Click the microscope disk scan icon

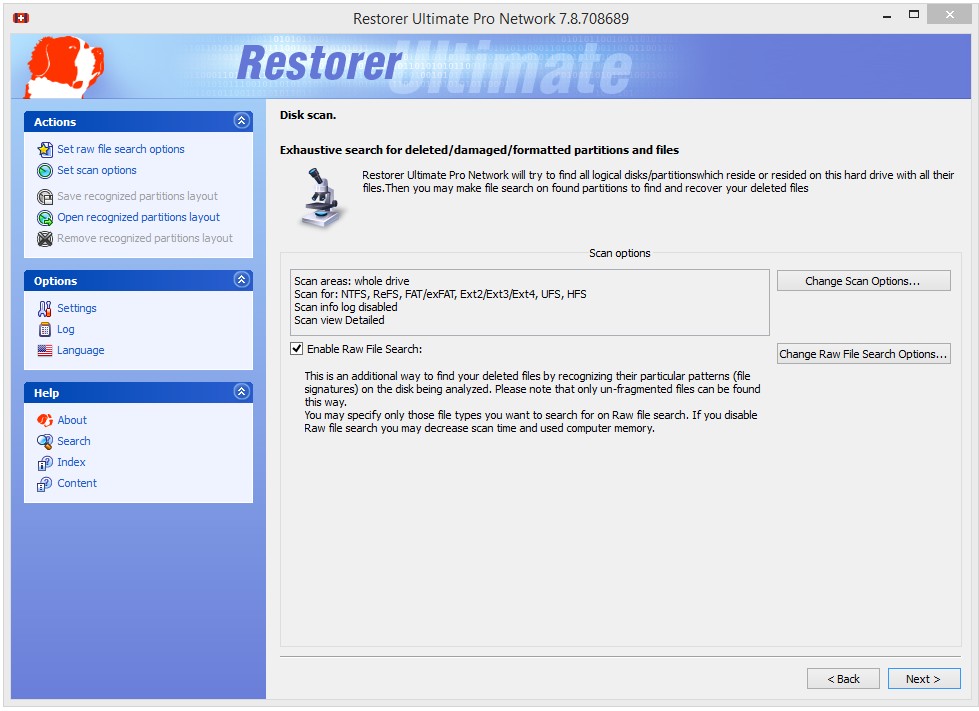pos(321,197)
